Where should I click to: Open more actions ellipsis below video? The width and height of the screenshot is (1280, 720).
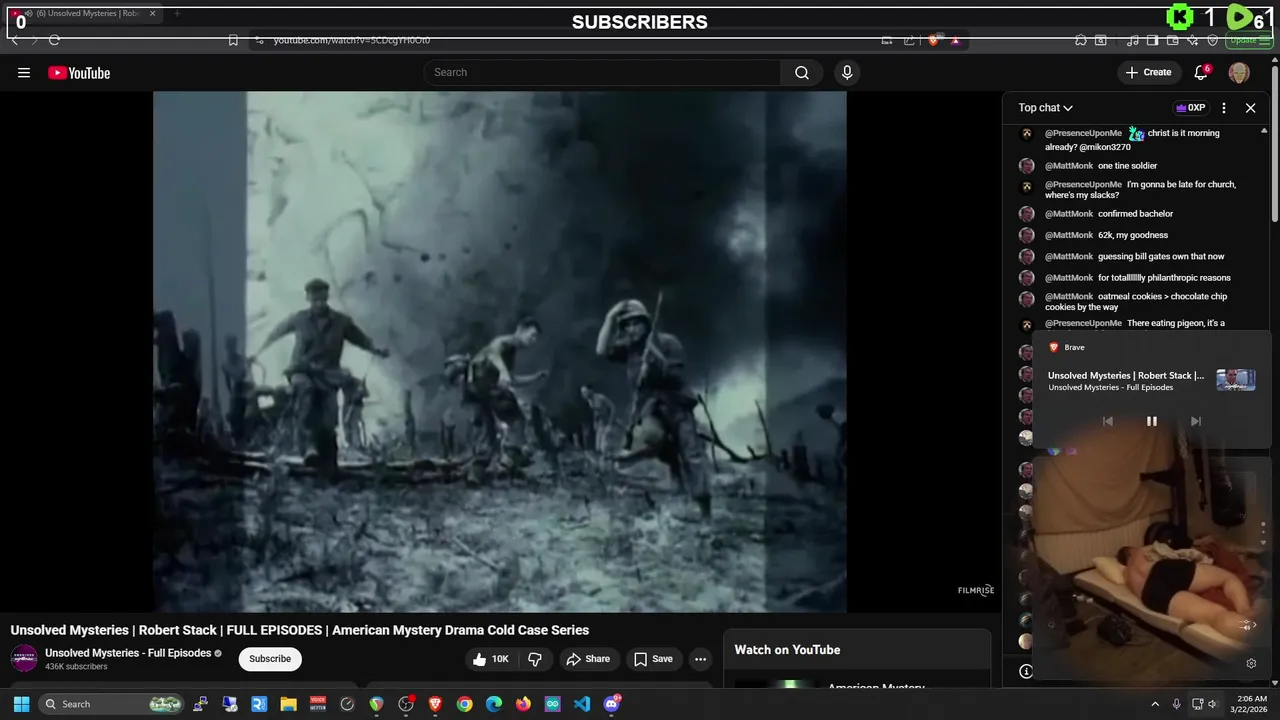click(x=700, y=659)
